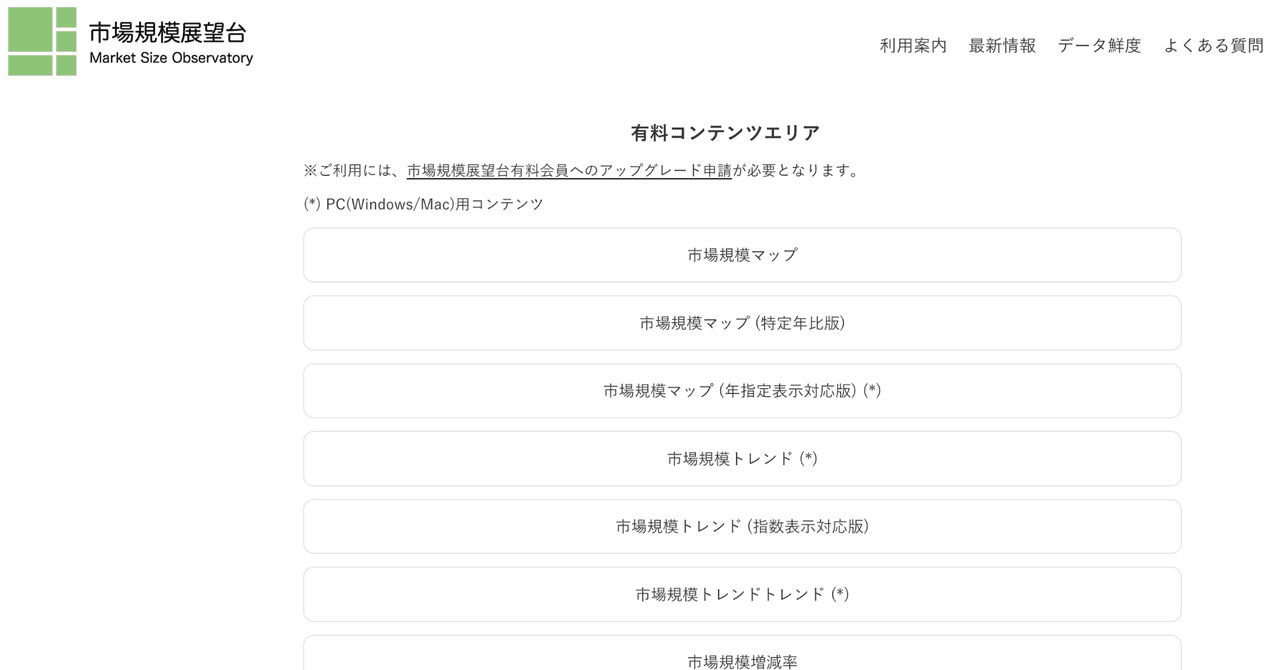This screenshot has width=1280, height=670.
Task: Open the 最新情報 menu item
Action: click(x=1000, y=45)
